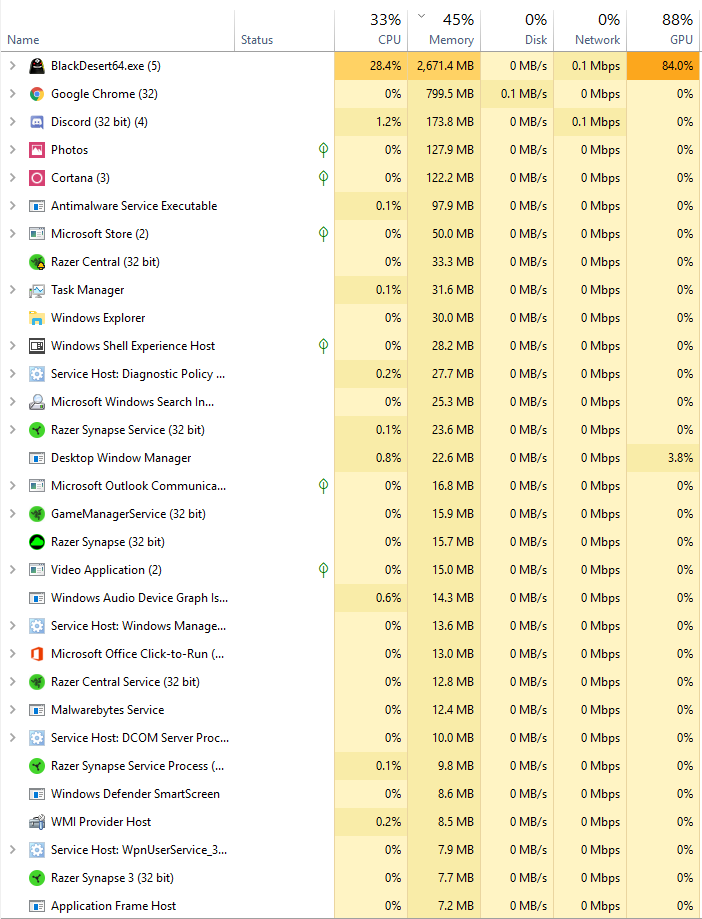The image size is (702, 919).
Task: Click the Microsoft Store icon
Action: click(x=37, y=234)
